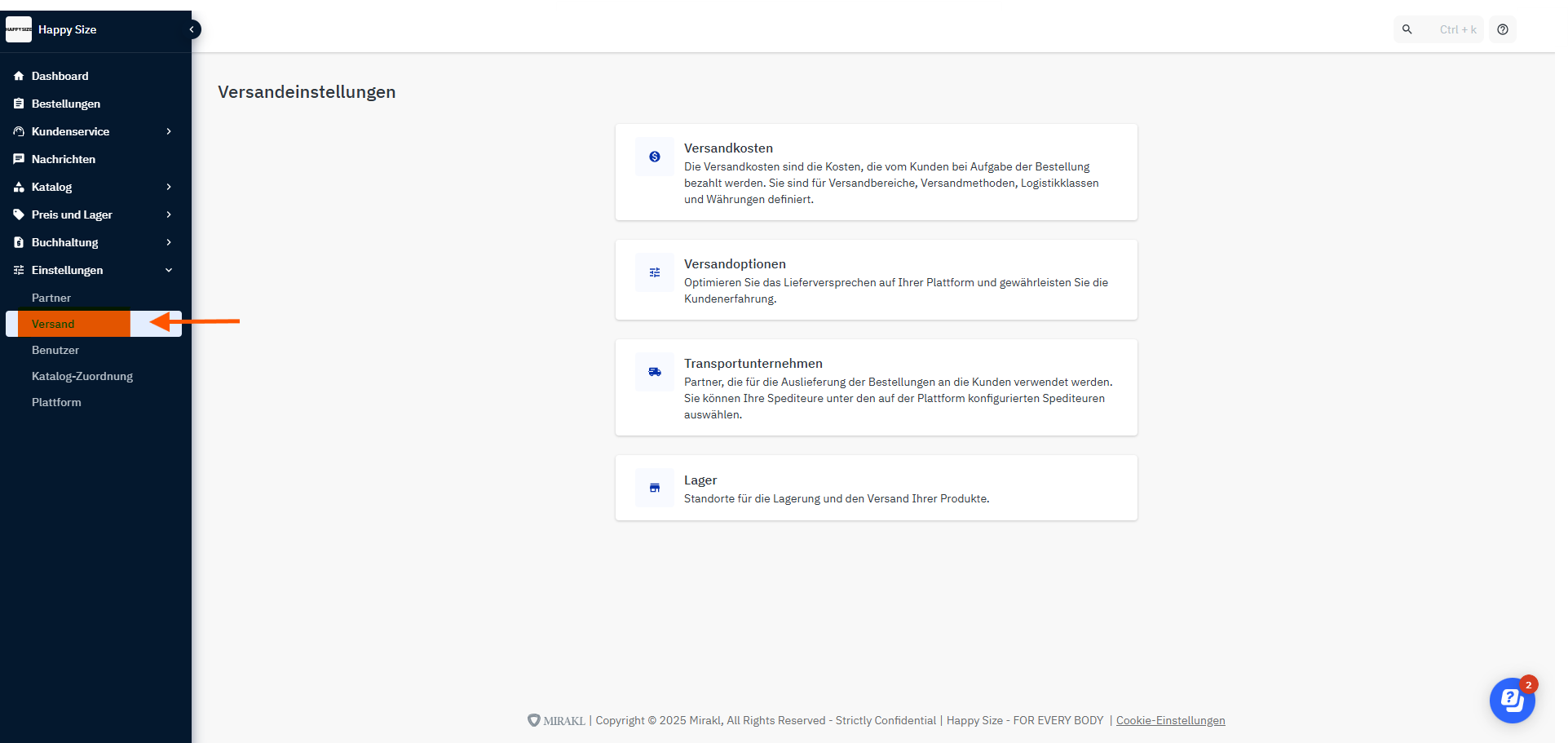Click the Versandkosten dollar icon
This screenshot has width=1568, height=743.
(654, 157)
